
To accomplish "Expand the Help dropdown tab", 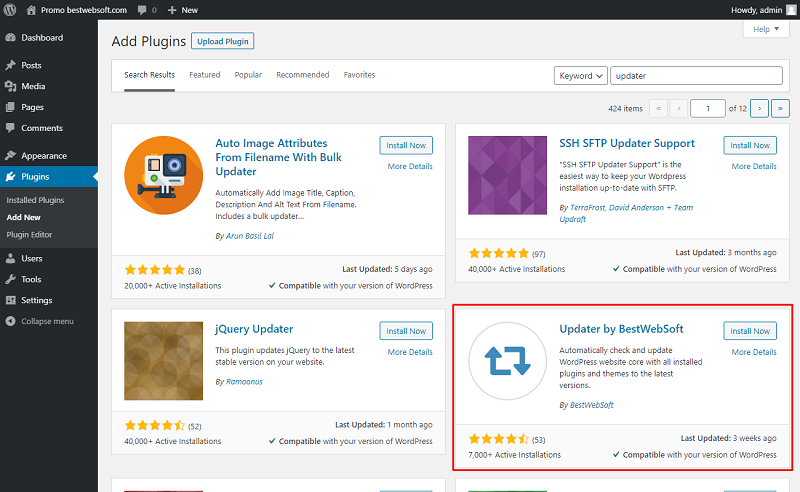I will click(x=766, y=29).
